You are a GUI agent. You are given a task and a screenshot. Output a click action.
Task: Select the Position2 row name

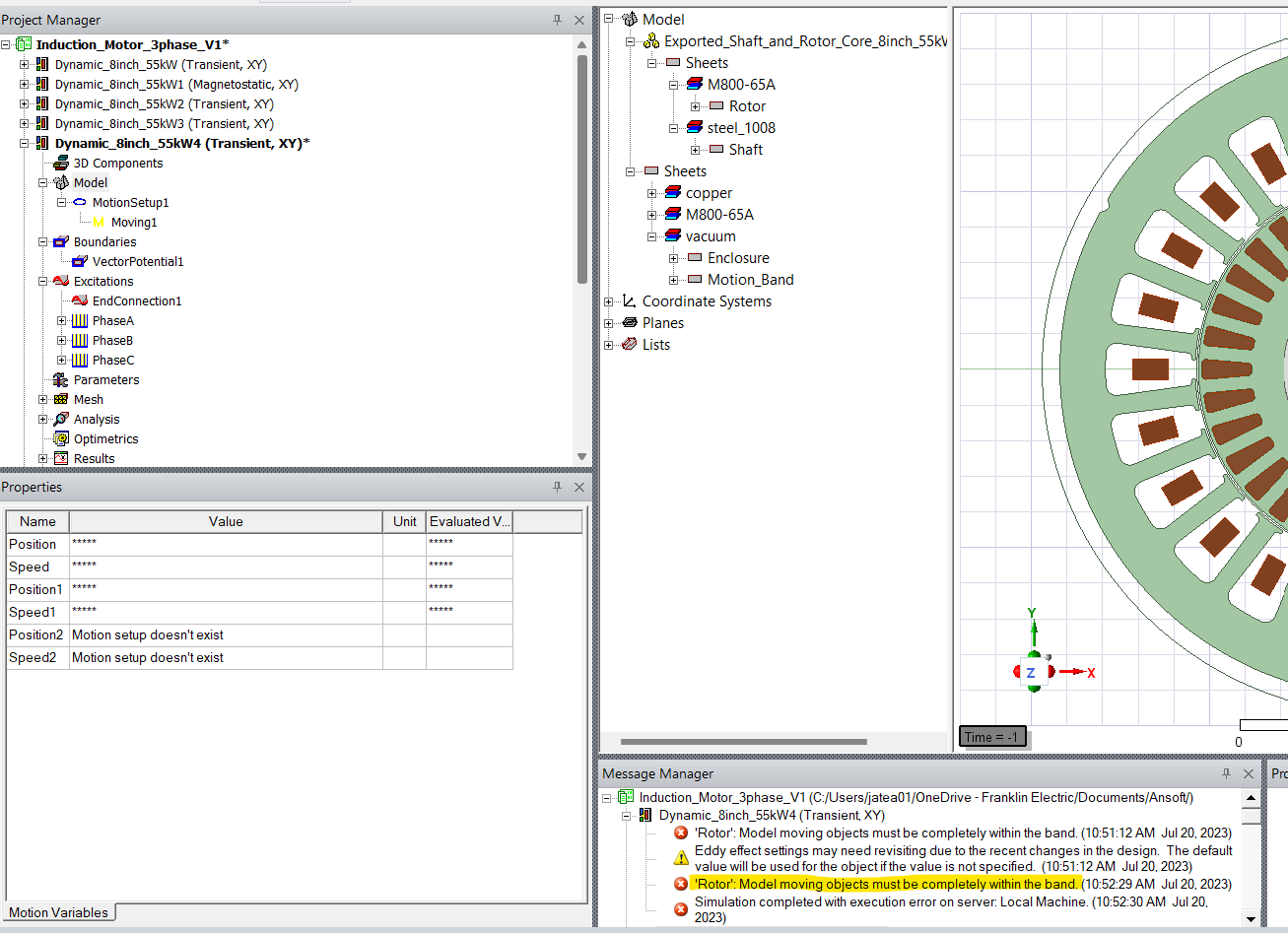pyautogui.click(x=37, y=634)
